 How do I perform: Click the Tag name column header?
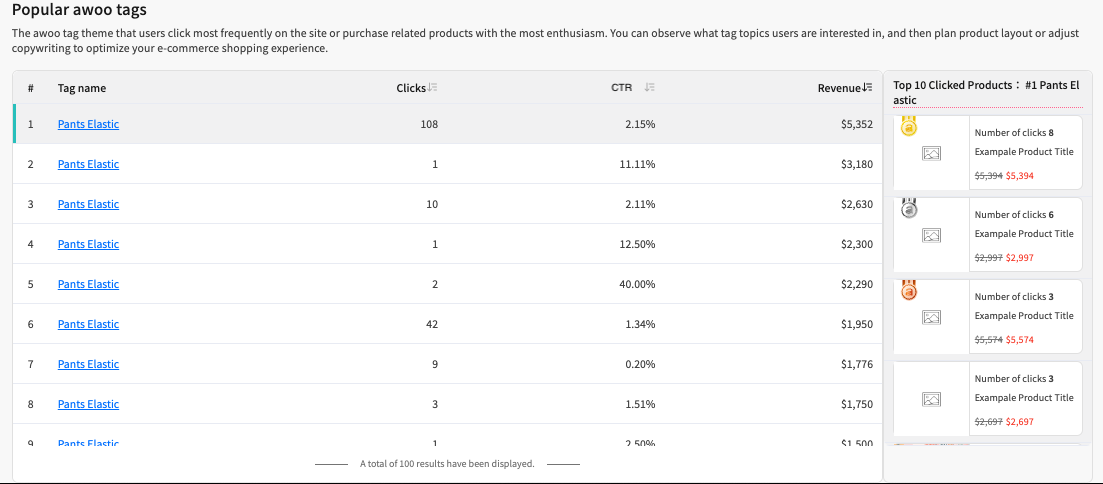point(82,88)
